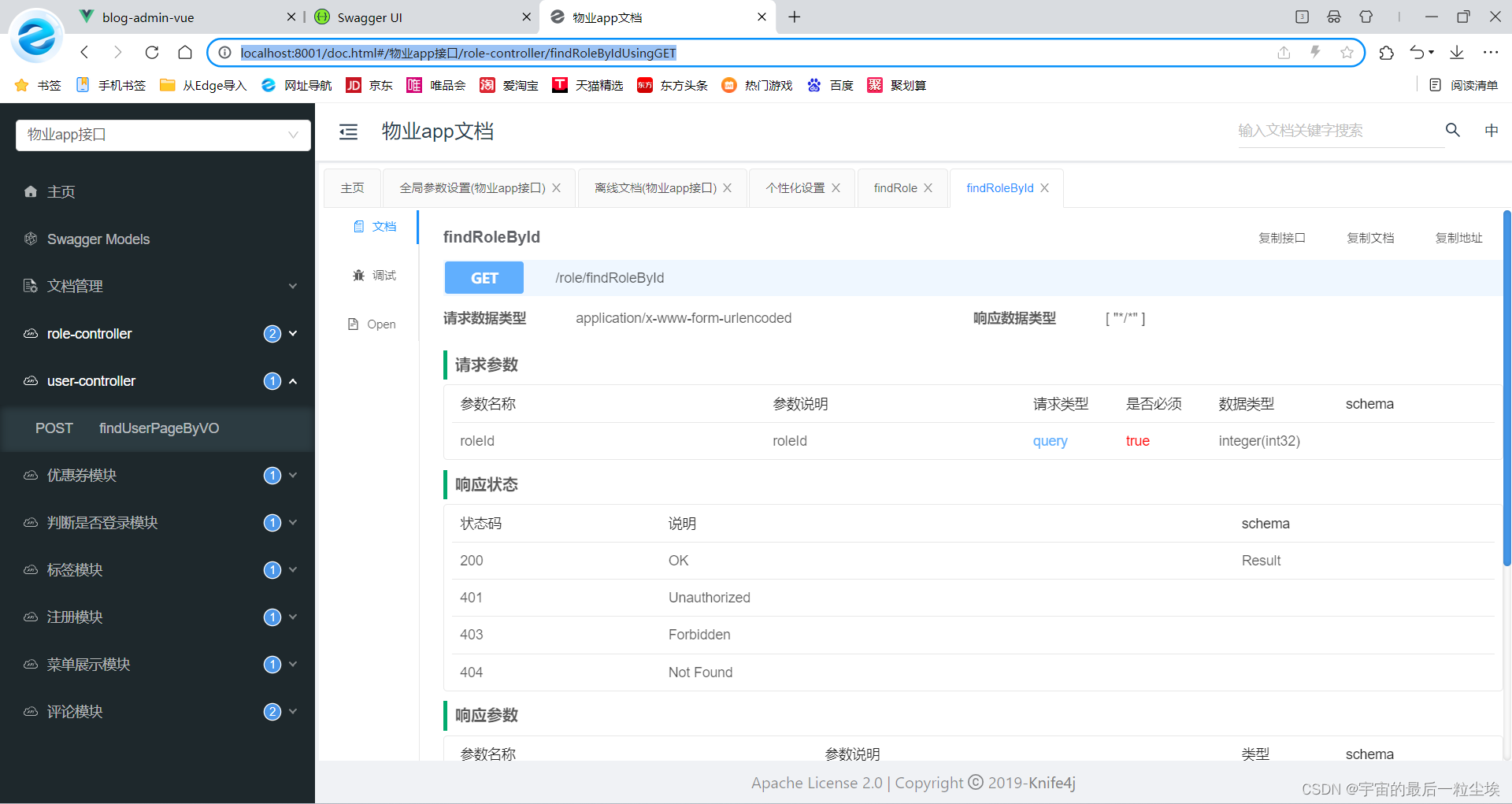Click the browser back arrow
1512x804 pixels.
pos(84,52)
